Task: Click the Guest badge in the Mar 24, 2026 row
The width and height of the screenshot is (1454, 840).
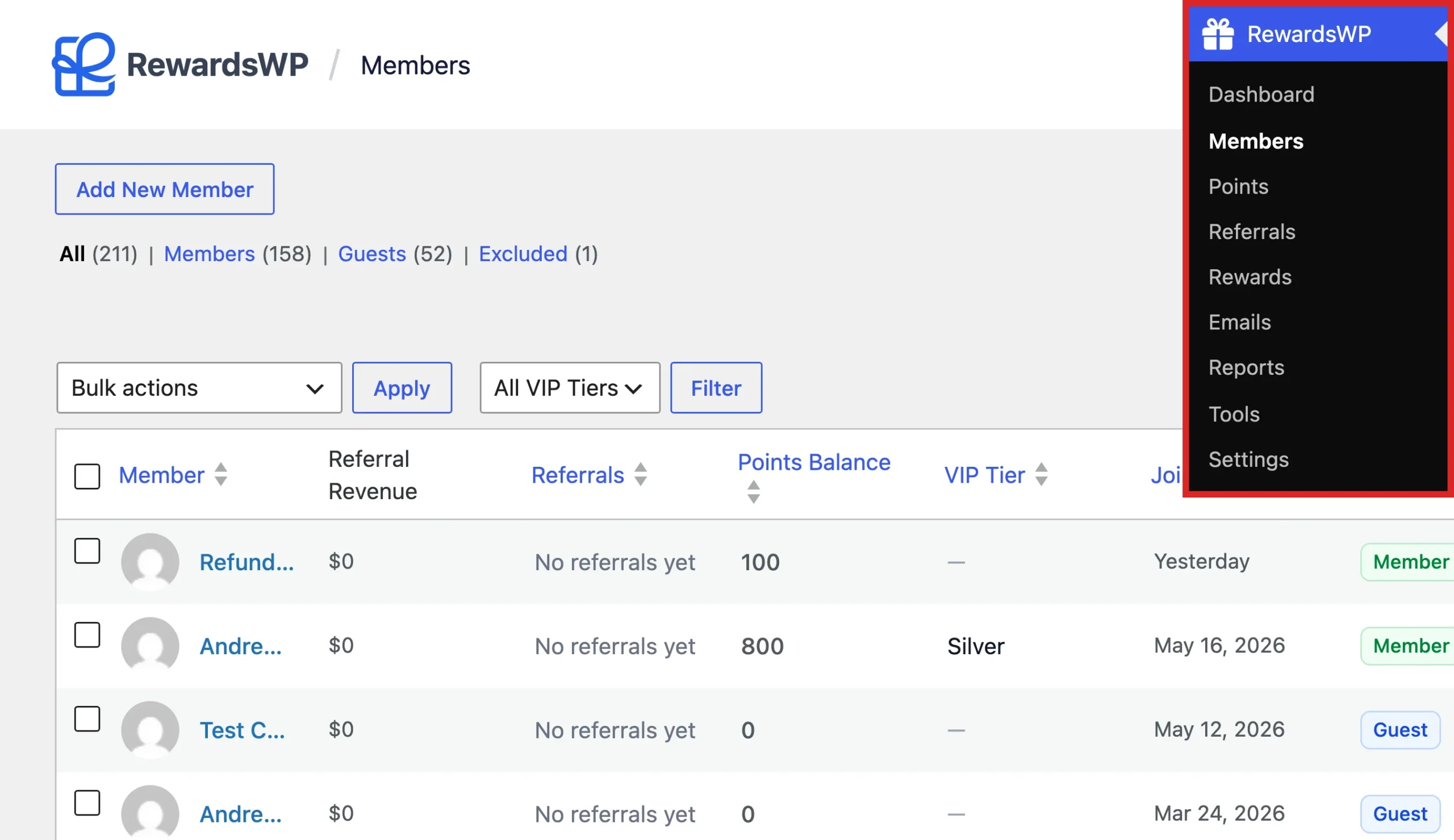Action: point(1400,813)
